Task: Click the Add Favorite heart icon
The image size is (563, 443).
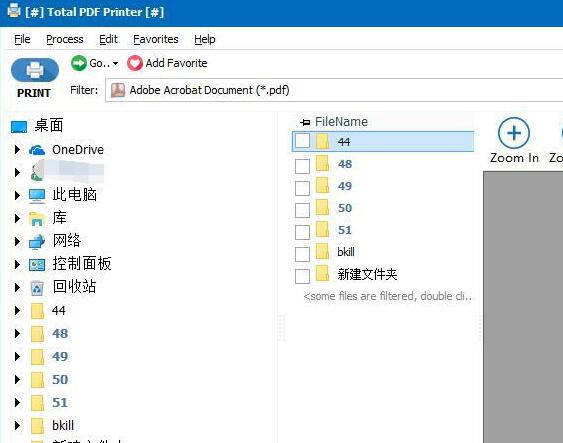Action: pos(135,63)
